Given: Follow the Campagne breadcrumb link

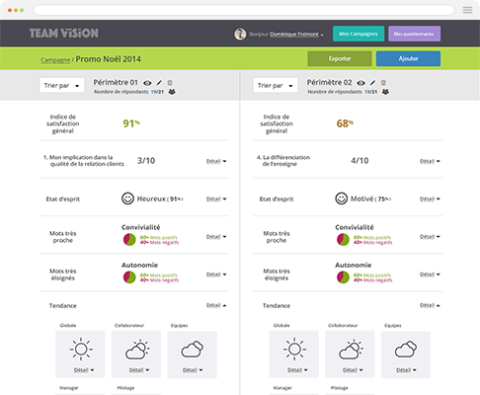Looking at the screenshot, I should point(55,60).
